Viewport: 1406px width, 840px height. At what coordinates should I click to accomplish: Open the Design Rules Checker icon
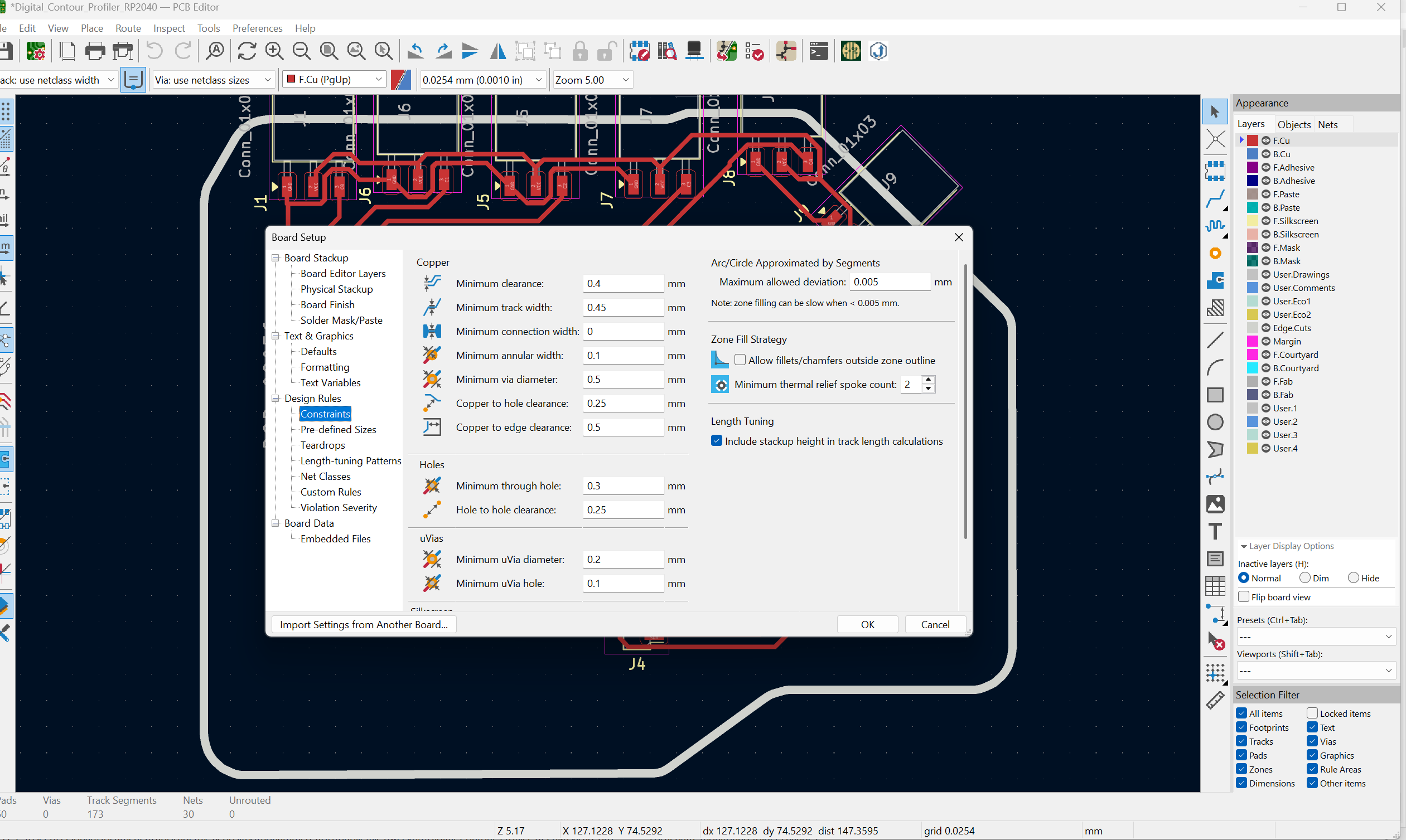(x=754, y=51)
